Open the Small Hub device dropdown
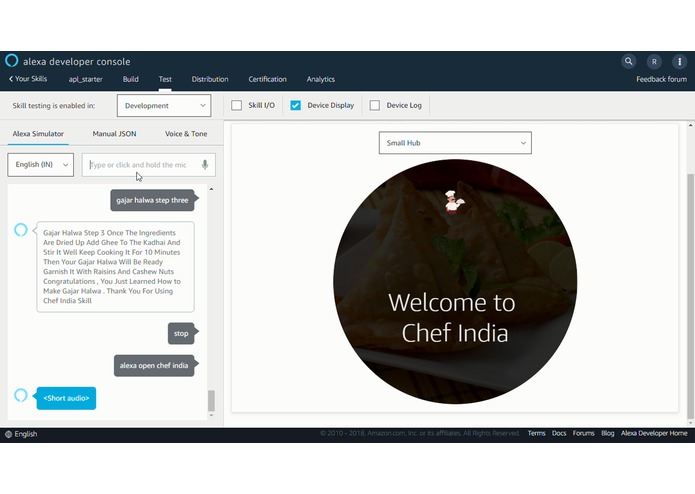Image resolution: width=695 pixels, height=494 pixels. (455, 143)
